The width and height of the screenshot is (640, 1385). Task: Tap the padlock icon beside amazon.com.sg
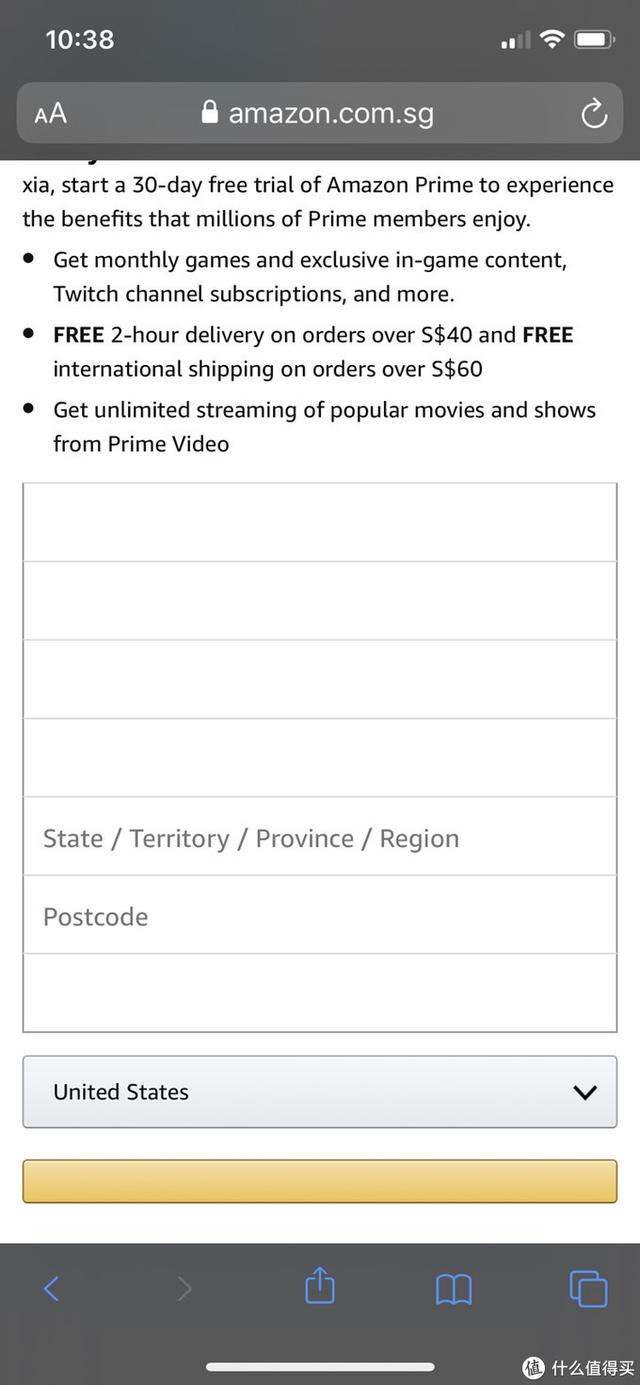(210, 111)
